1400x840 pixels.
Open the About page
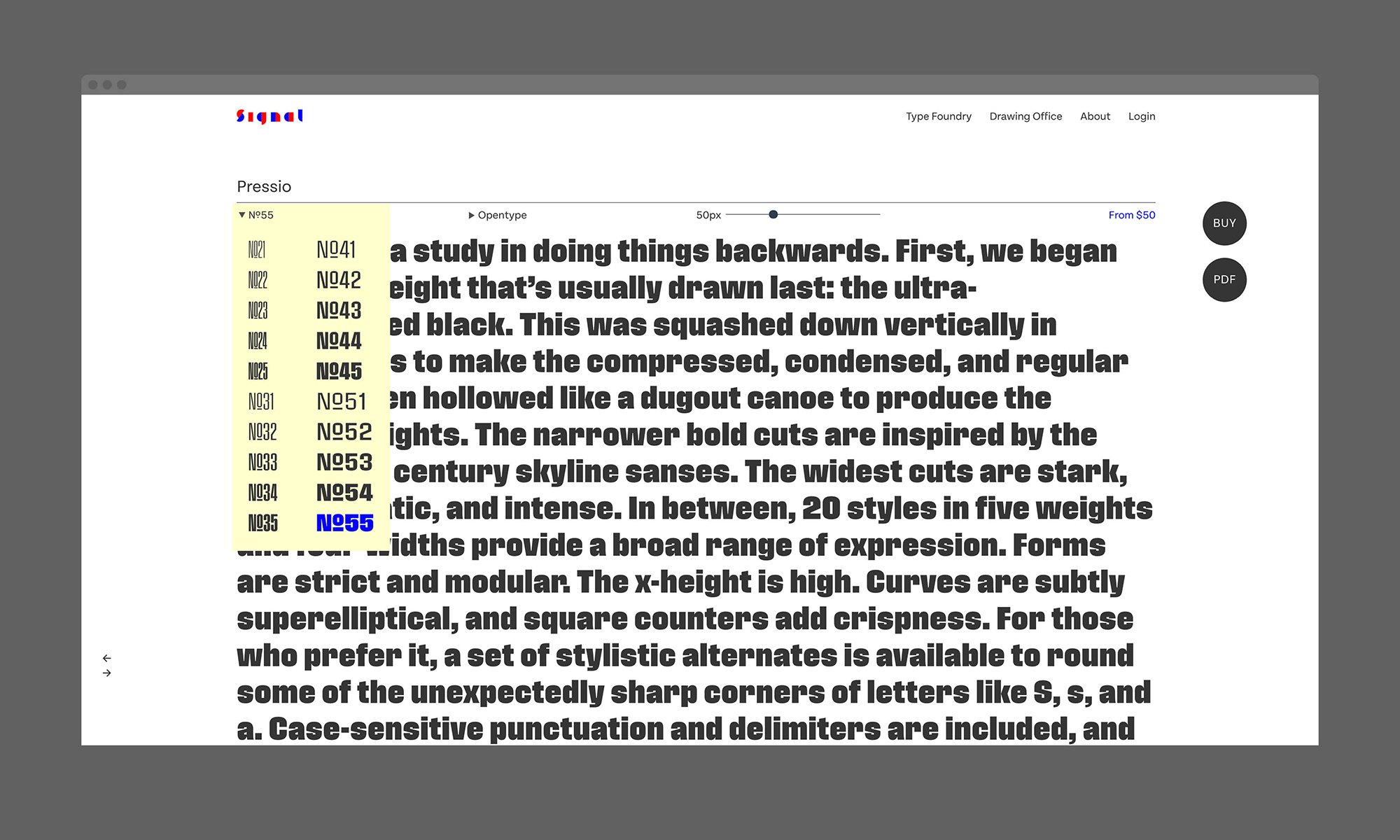1095,116
